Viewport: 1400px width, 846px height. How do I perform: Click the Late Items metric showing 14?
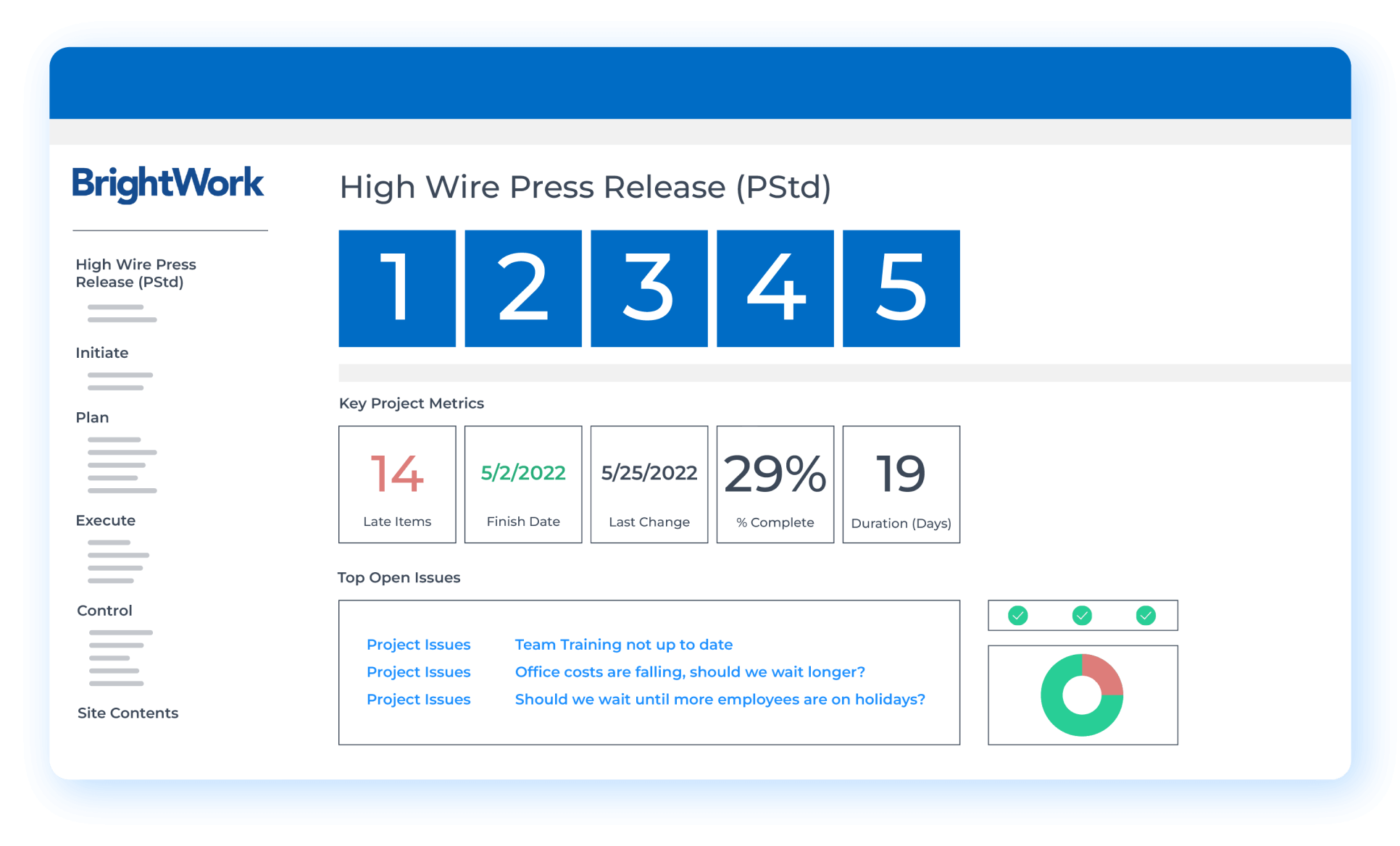coord(397,484)
